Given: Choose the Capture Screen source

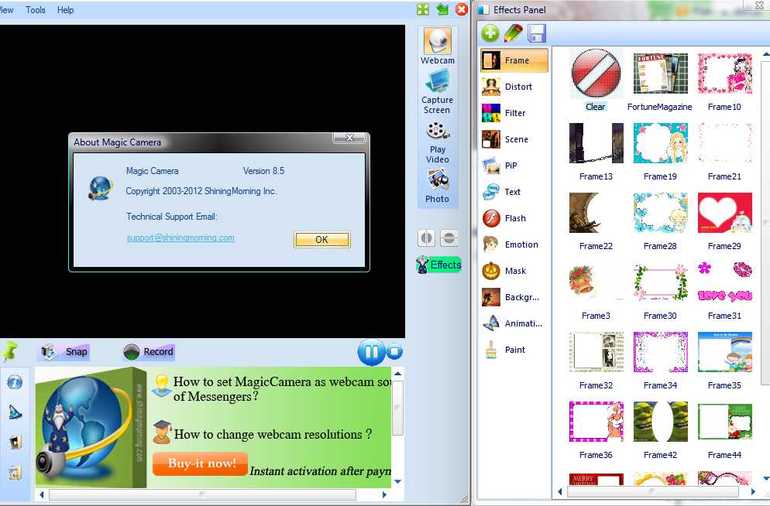Looking at the screenshot, I should 437,92.
